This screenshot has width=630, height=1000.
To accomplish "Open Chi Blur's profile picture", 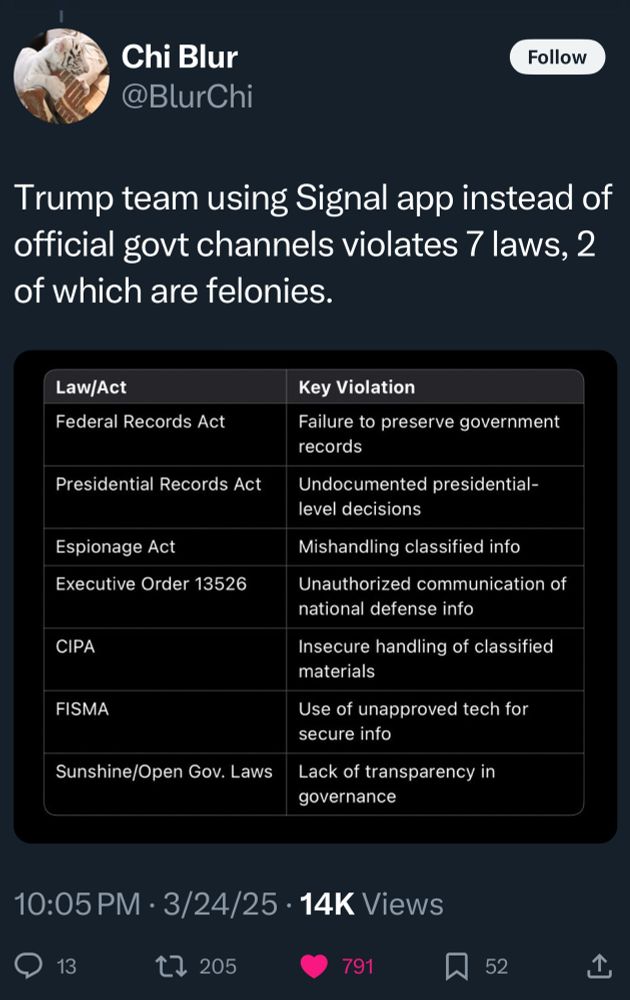I will click(x=60, y=77).
